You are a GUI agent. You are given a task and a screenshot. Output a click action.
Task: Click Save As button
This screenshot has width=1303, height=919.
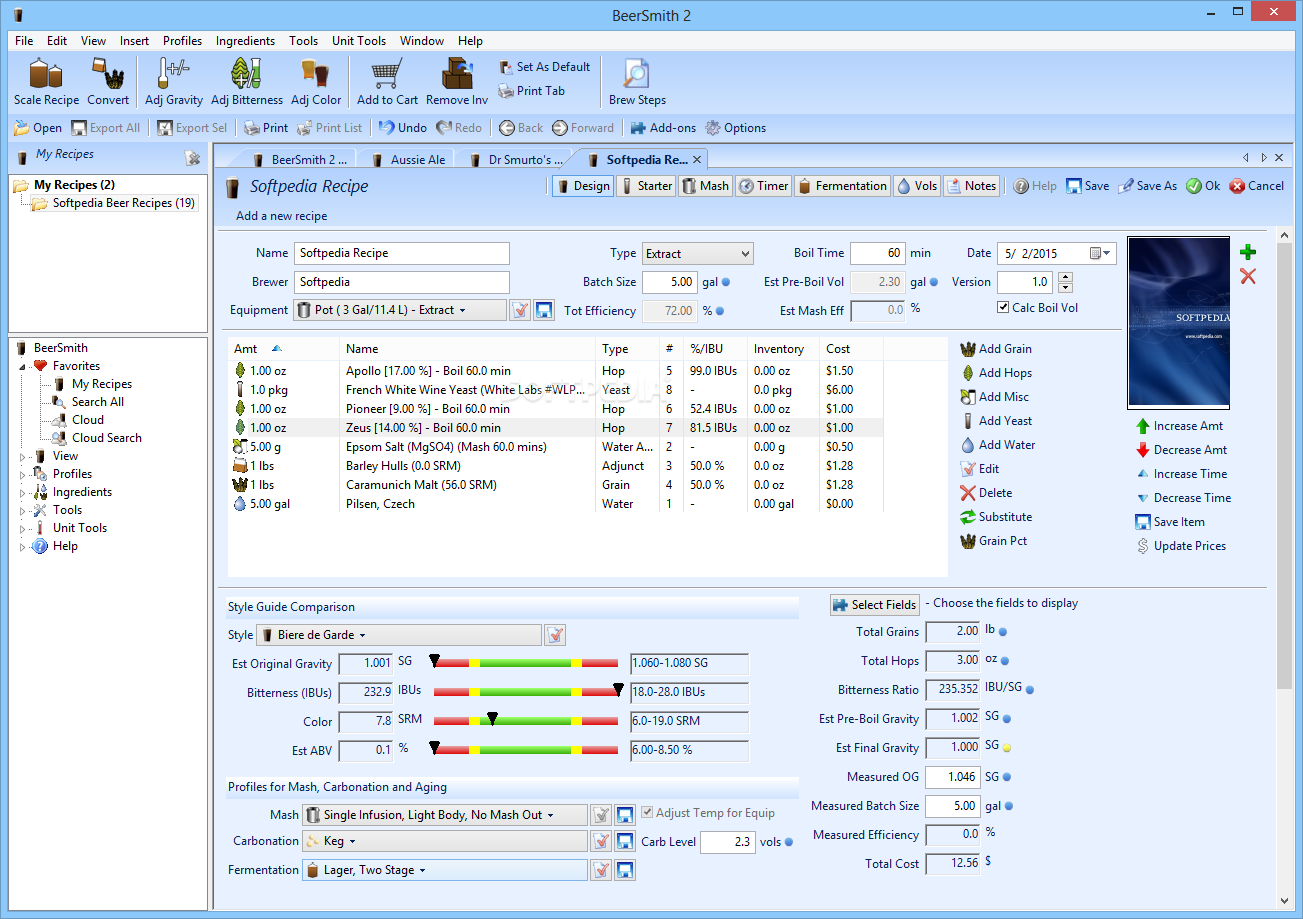click(1147, 186)
